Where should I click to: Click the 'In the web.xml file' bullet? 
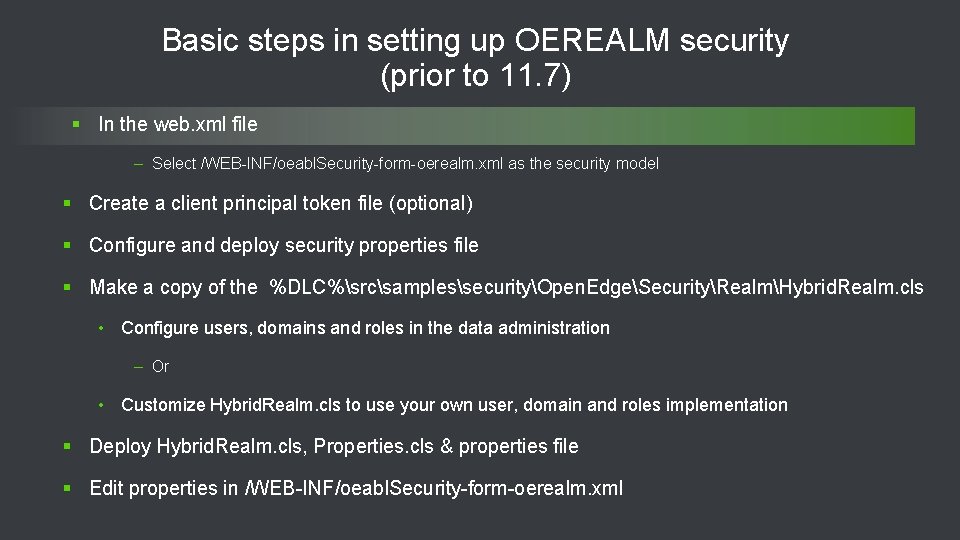(177, 125)
